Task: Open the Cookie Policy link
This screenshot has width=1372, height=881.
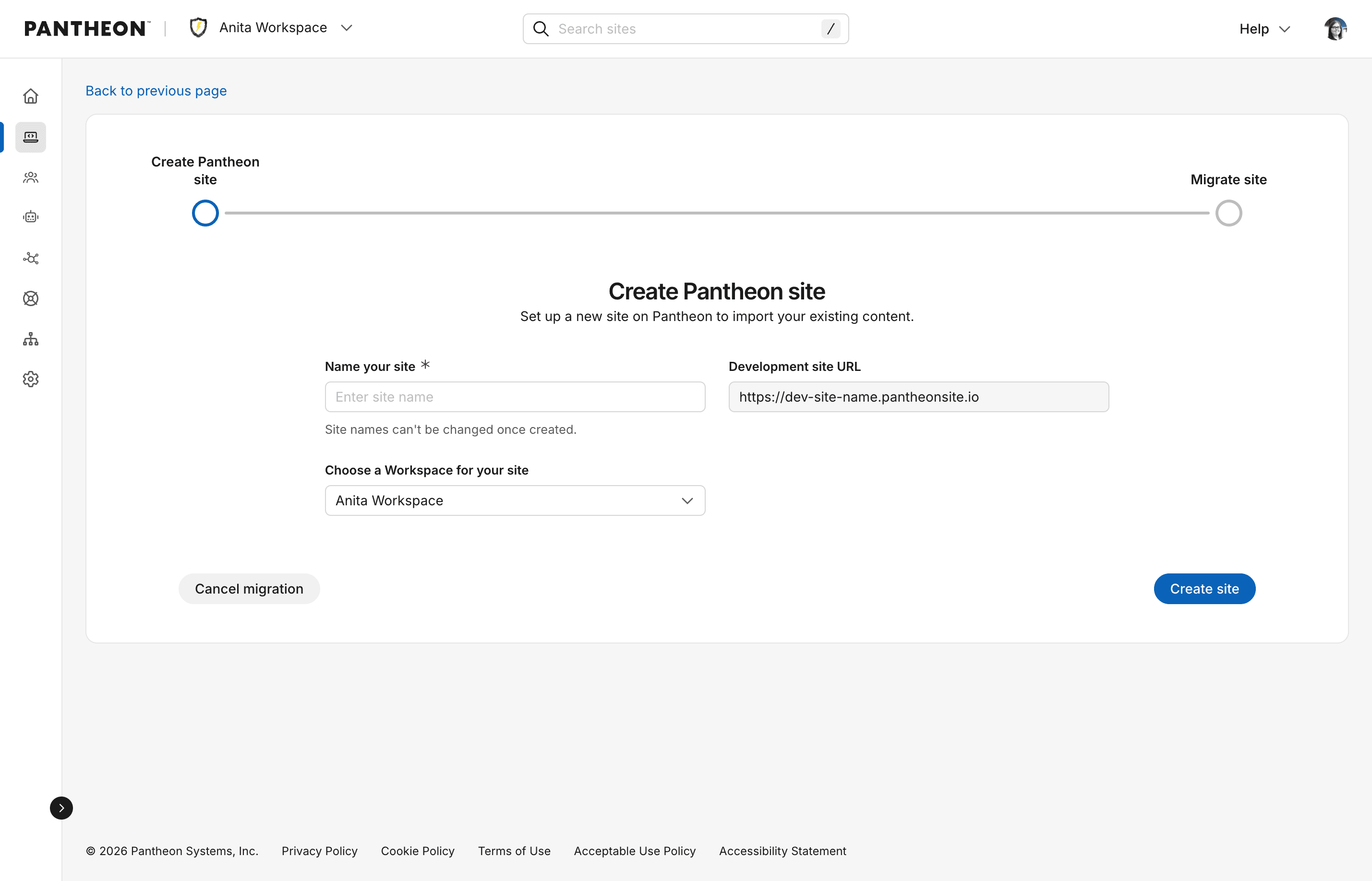Action: click(x=418, y=851)
